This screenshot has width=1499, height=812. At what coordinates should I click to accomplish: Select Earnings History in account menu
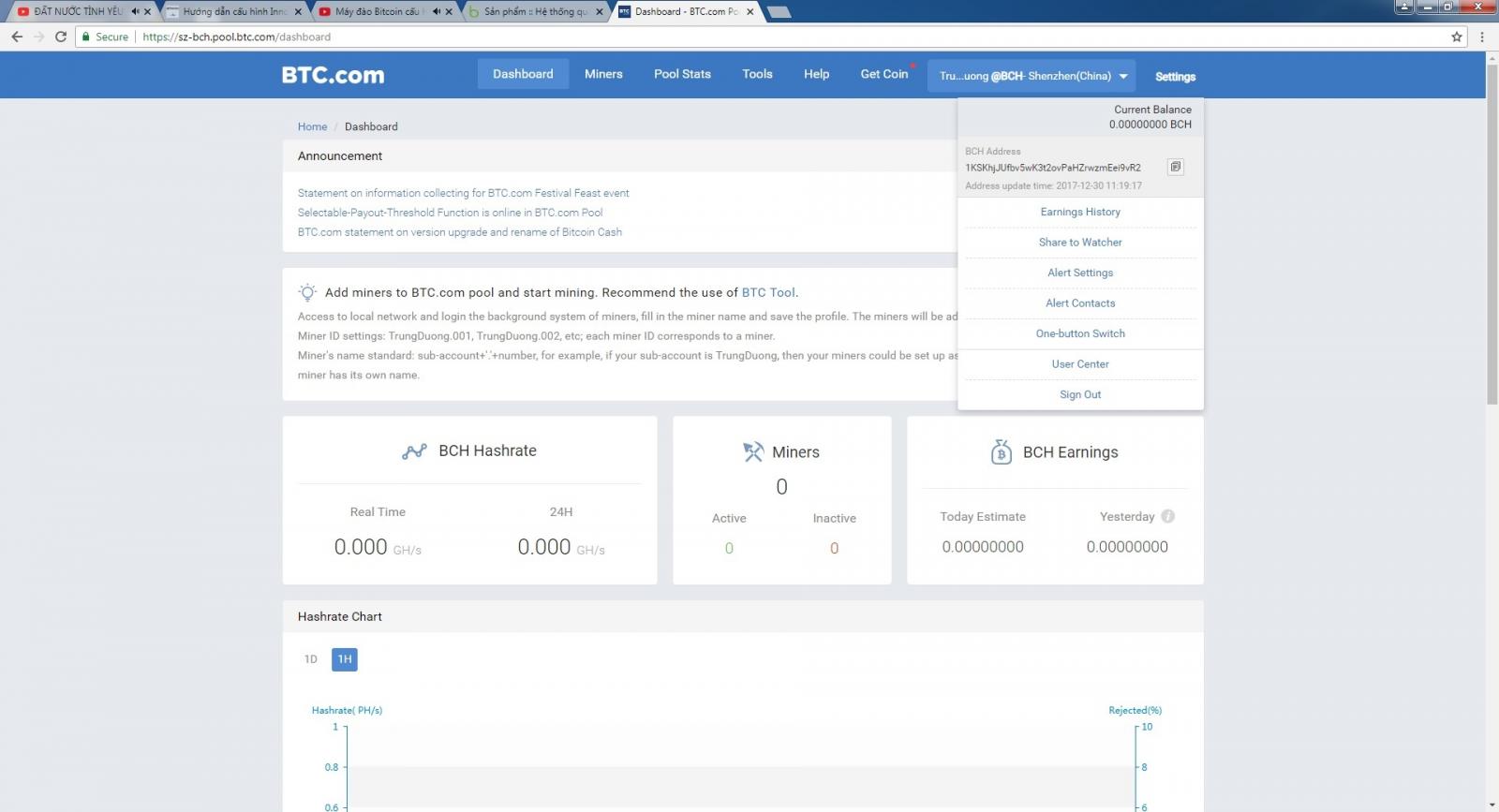coord(1080,212)
